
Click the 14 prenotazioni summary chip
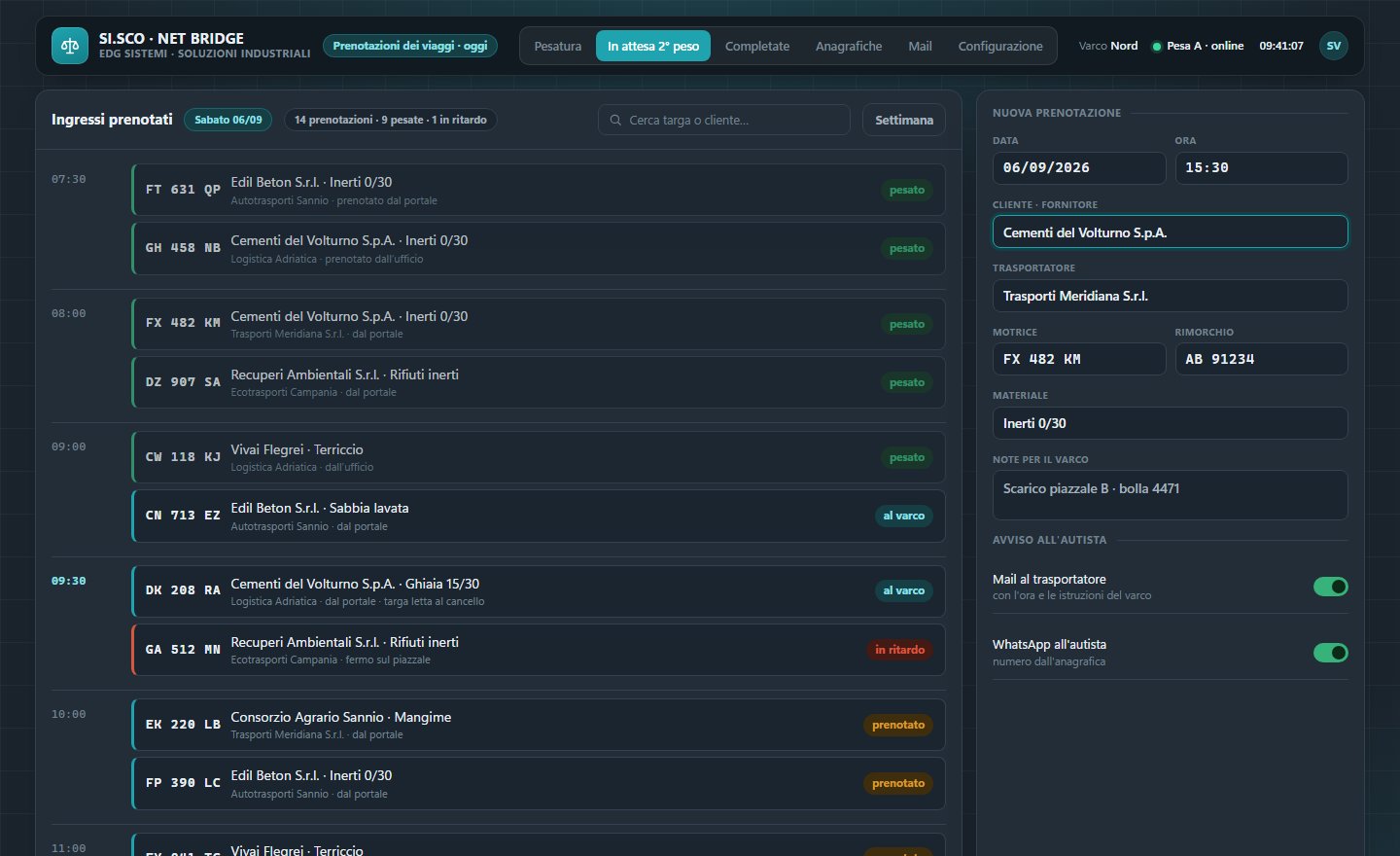tap(391, 120)
